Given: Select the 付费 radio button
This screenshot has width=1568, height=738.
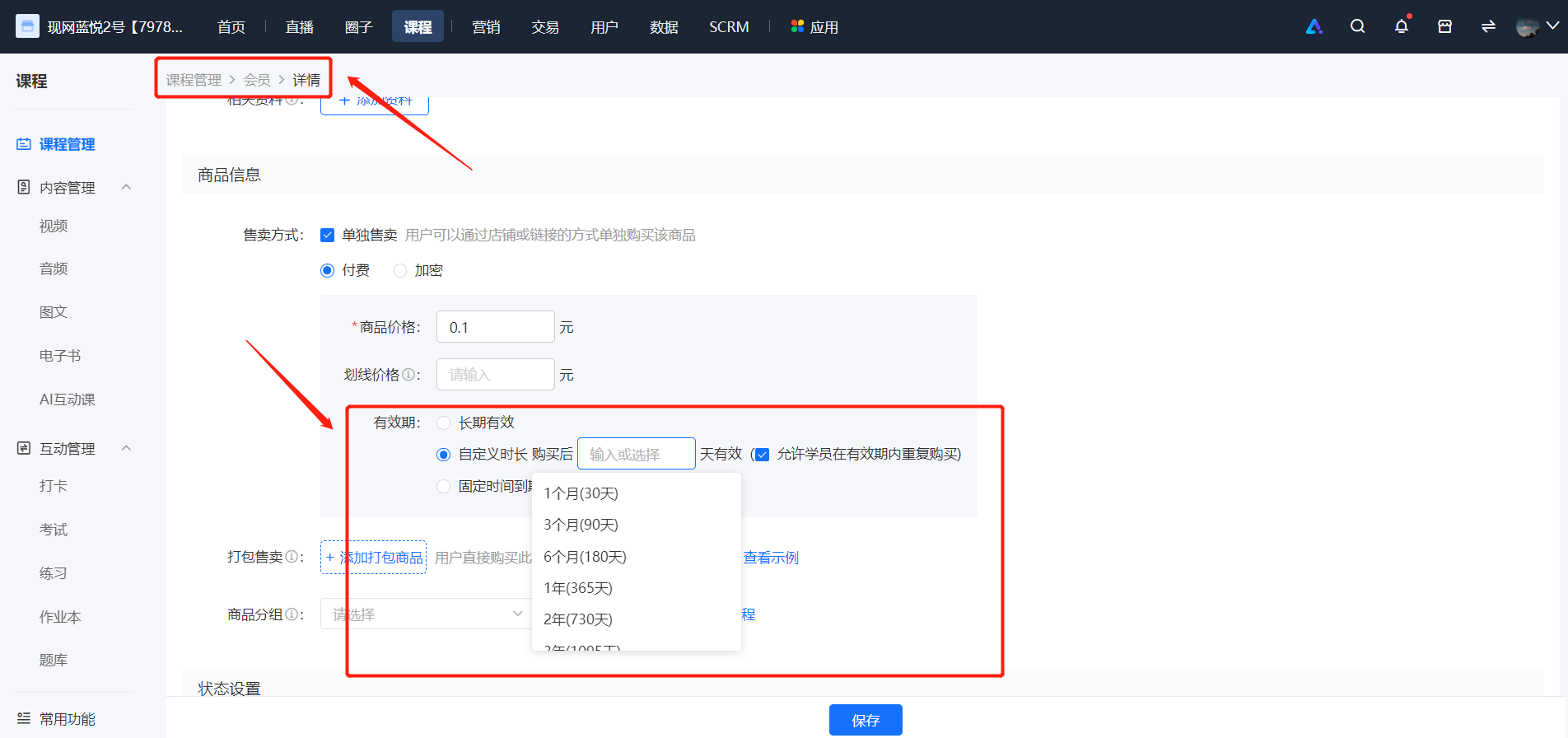Looking at the screenshot, I should (328, 270).
